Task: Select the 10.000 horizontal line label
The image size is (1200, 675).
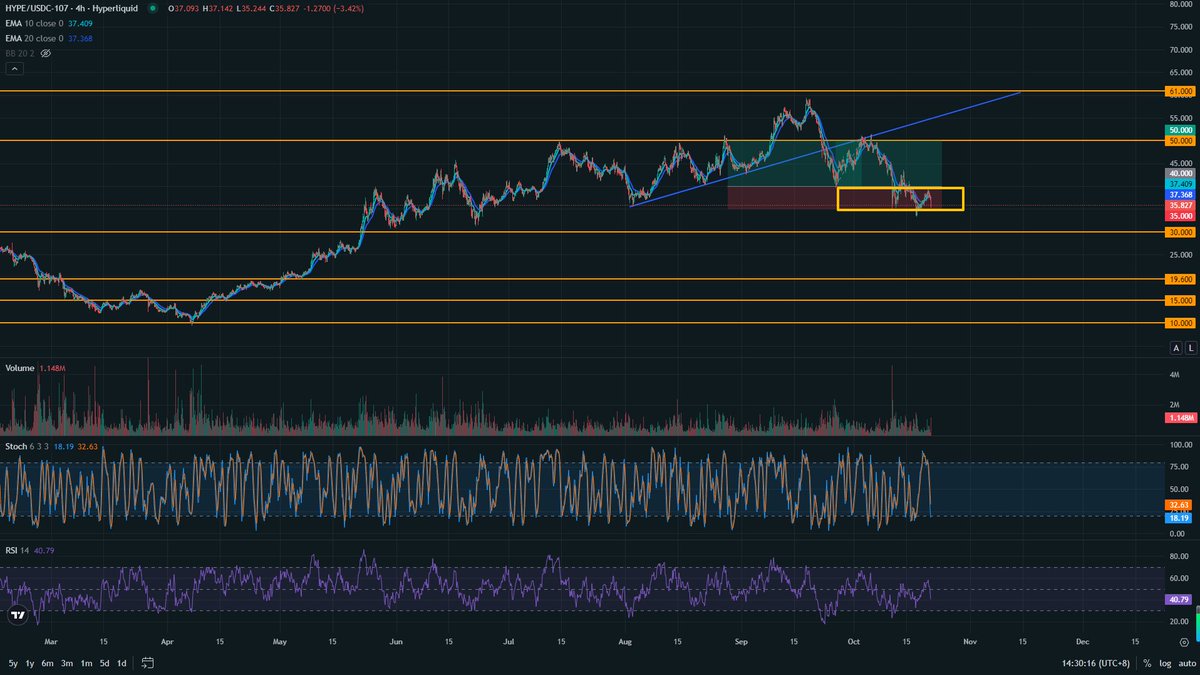Action: 1180,323
